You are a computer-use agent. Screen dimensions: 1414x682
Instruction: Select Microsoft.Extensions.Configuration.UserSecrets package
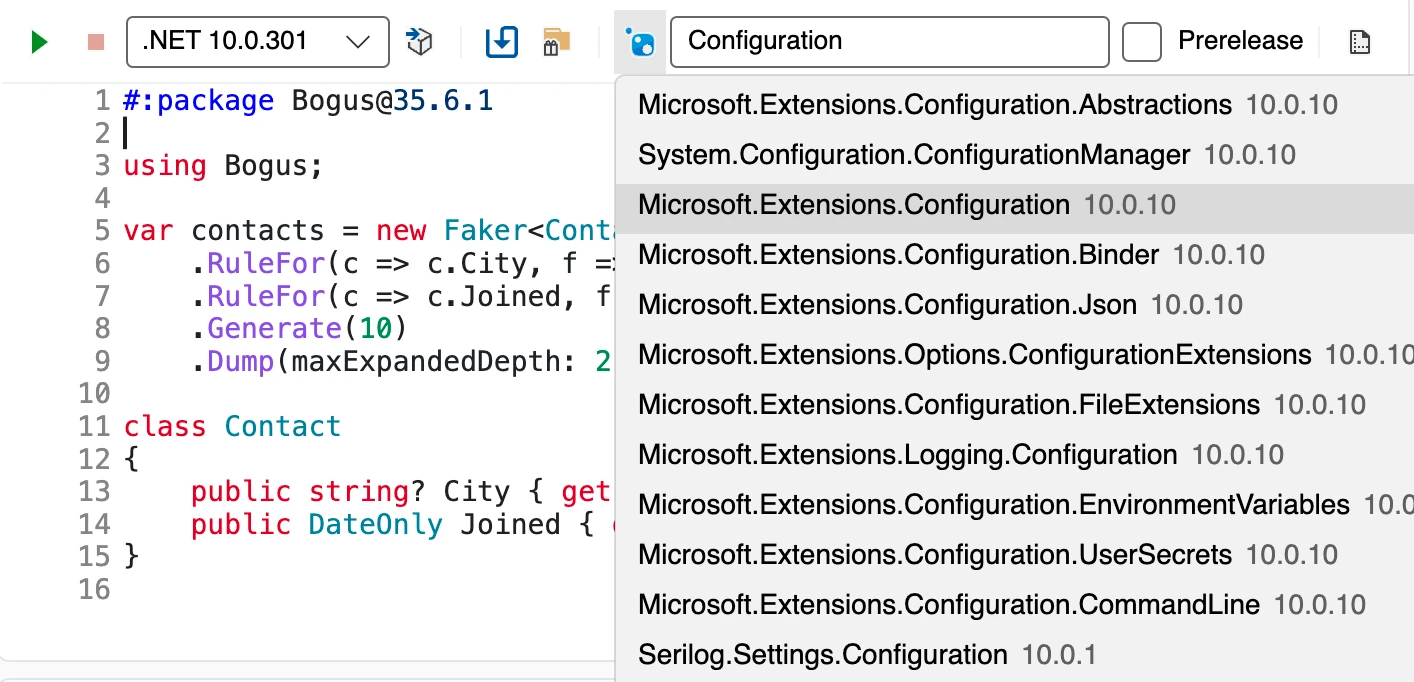1015,555
